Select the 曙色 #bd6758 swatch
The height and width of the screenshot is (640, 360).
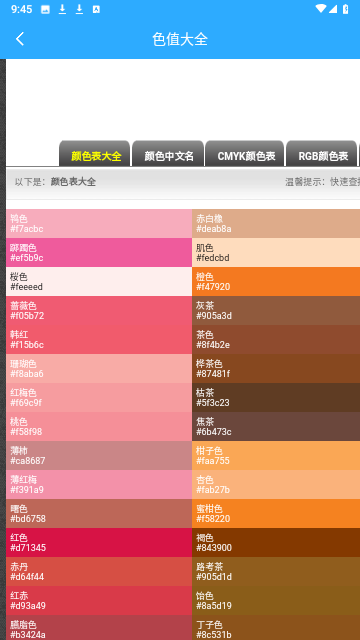pos(99,513)
